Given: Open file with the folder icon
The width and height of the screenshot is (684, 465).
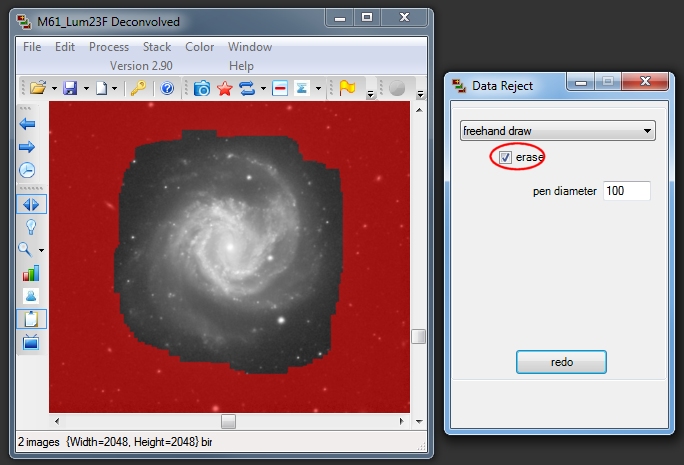Looking at the screenshot, I should click(x=38, y=88).
